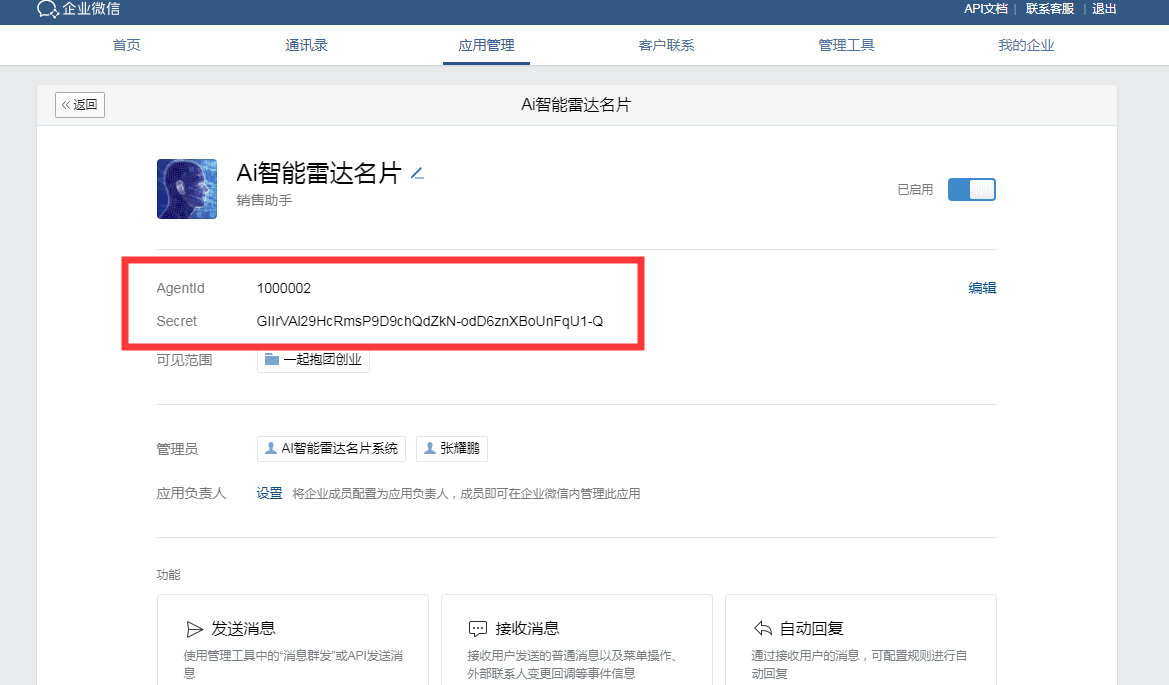Click the 销售助手 subtitle text
The height and width of the screenshot is (685, 1169).
point(265,201)
